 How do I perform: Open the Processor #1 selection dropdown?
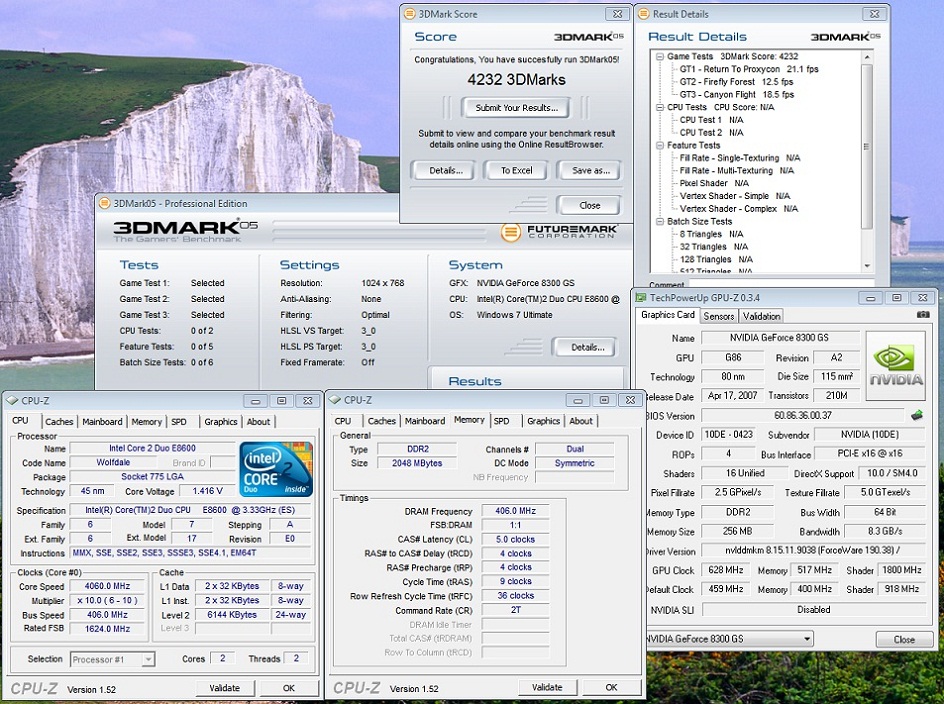tap(148, 659)
